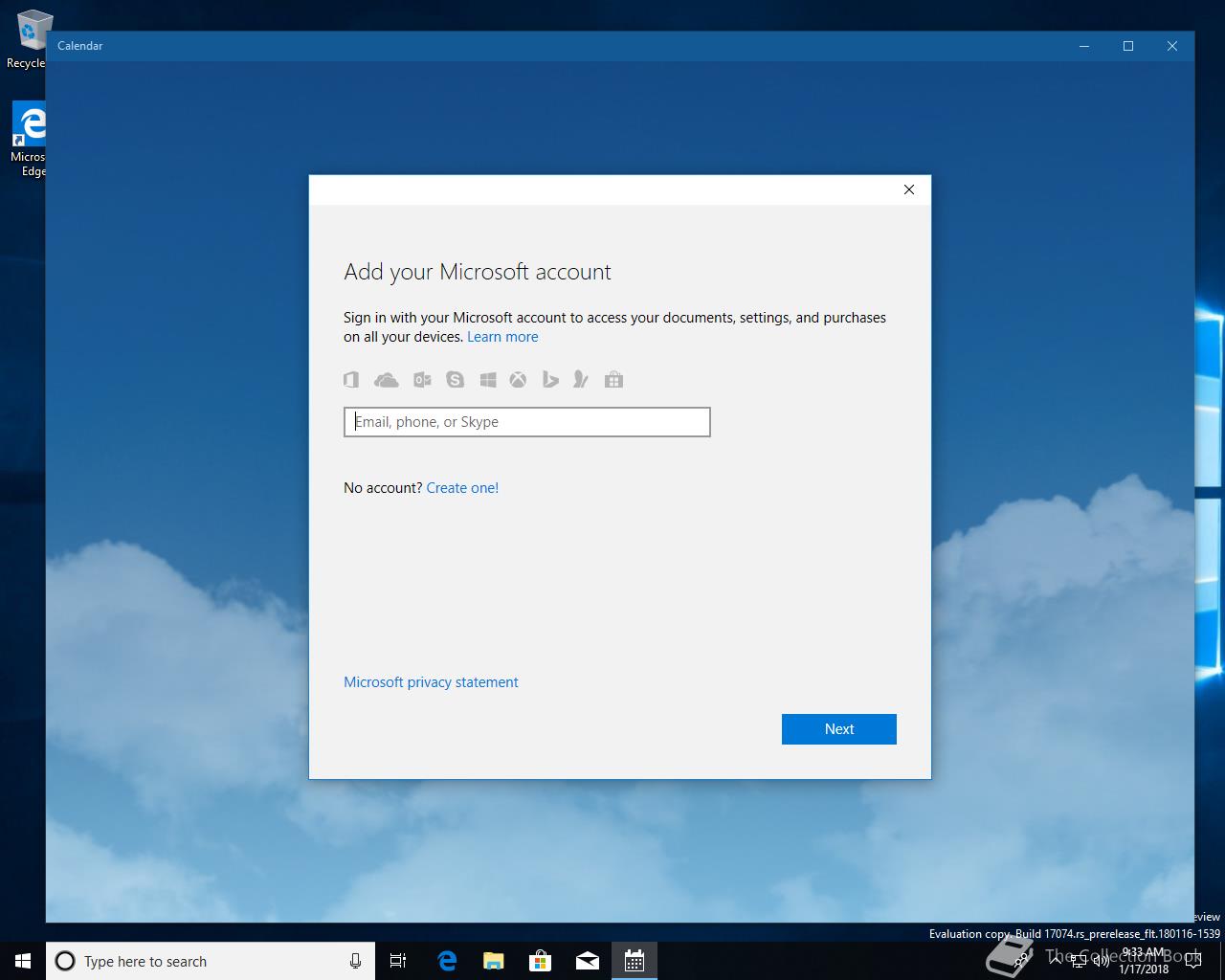Click the Outlook icon in the services row
The image size is (1225, 980).
coord(422,380)
